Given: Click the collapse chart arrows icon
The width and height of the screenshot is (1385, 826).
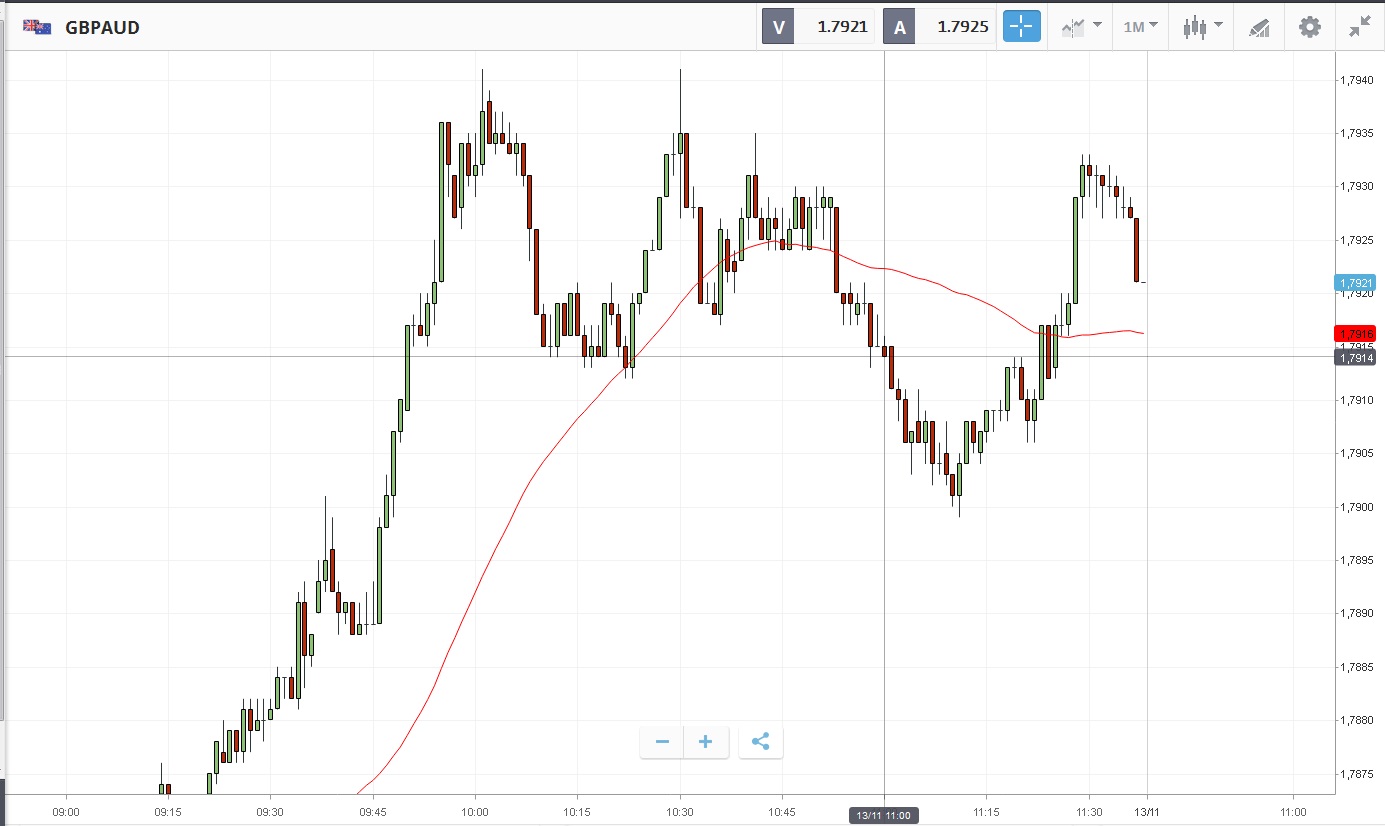Looking at the screenshot, I should 1359,27.
